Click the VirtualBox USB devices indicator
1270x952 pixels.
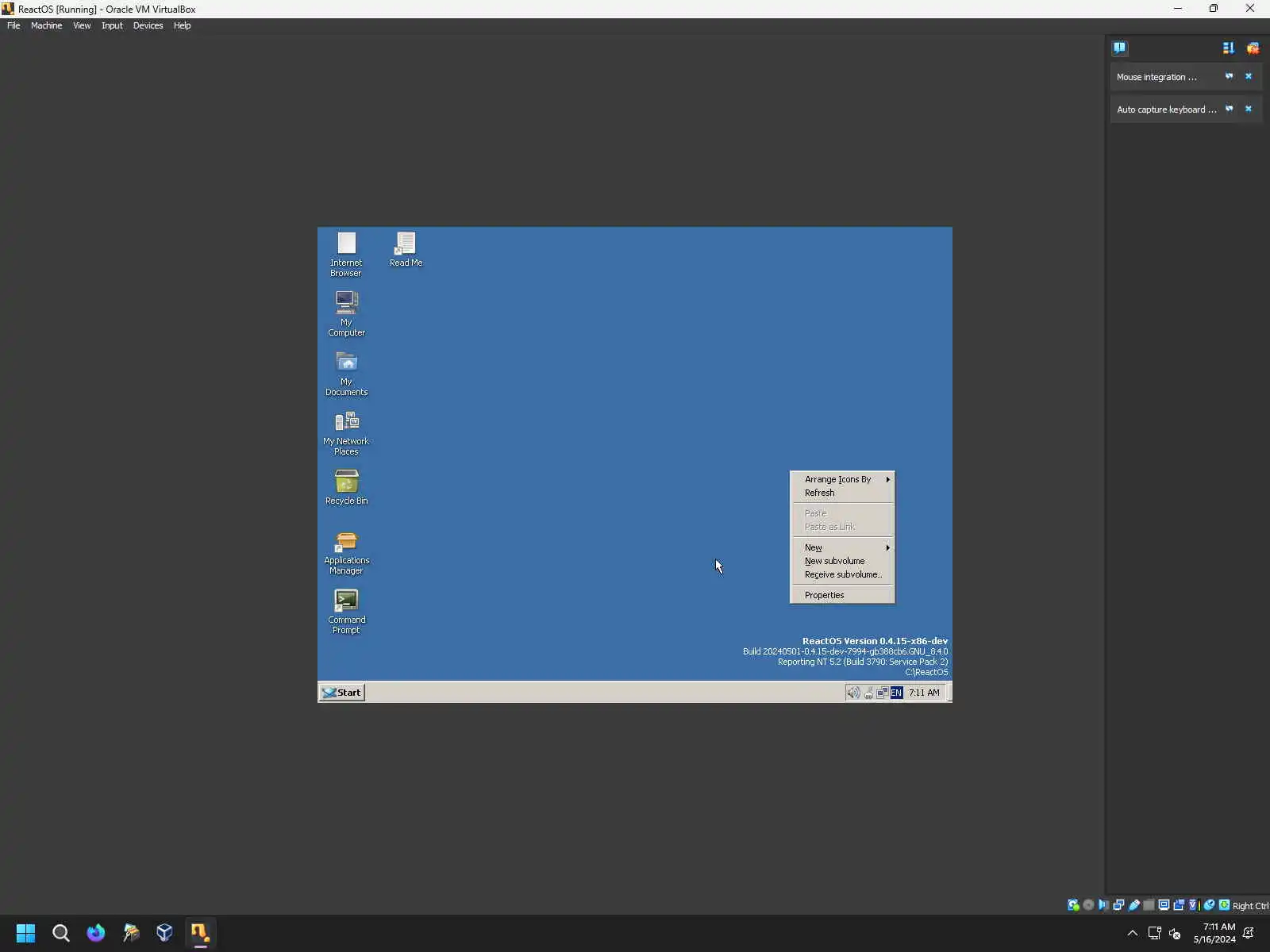(x=1134, y=905)
